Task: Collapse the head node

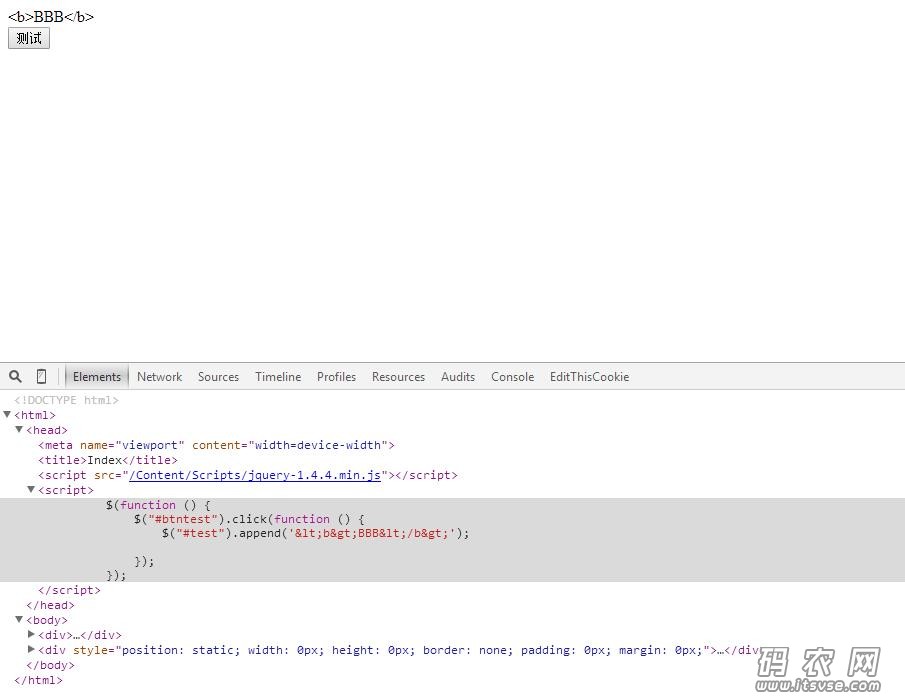Action: coord(19,429)
